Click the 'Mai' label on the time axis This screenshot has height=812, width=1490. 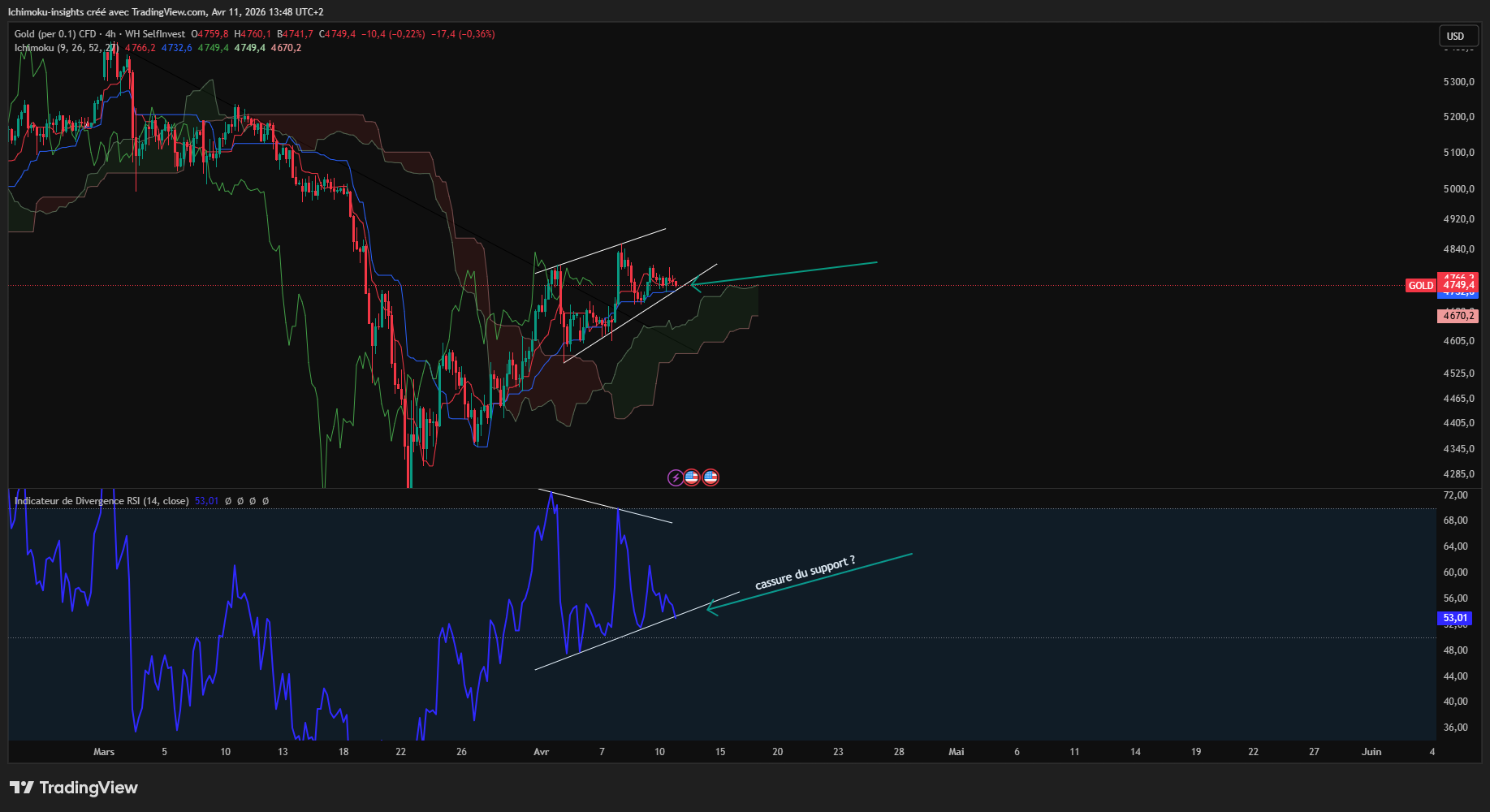point(957,752)
